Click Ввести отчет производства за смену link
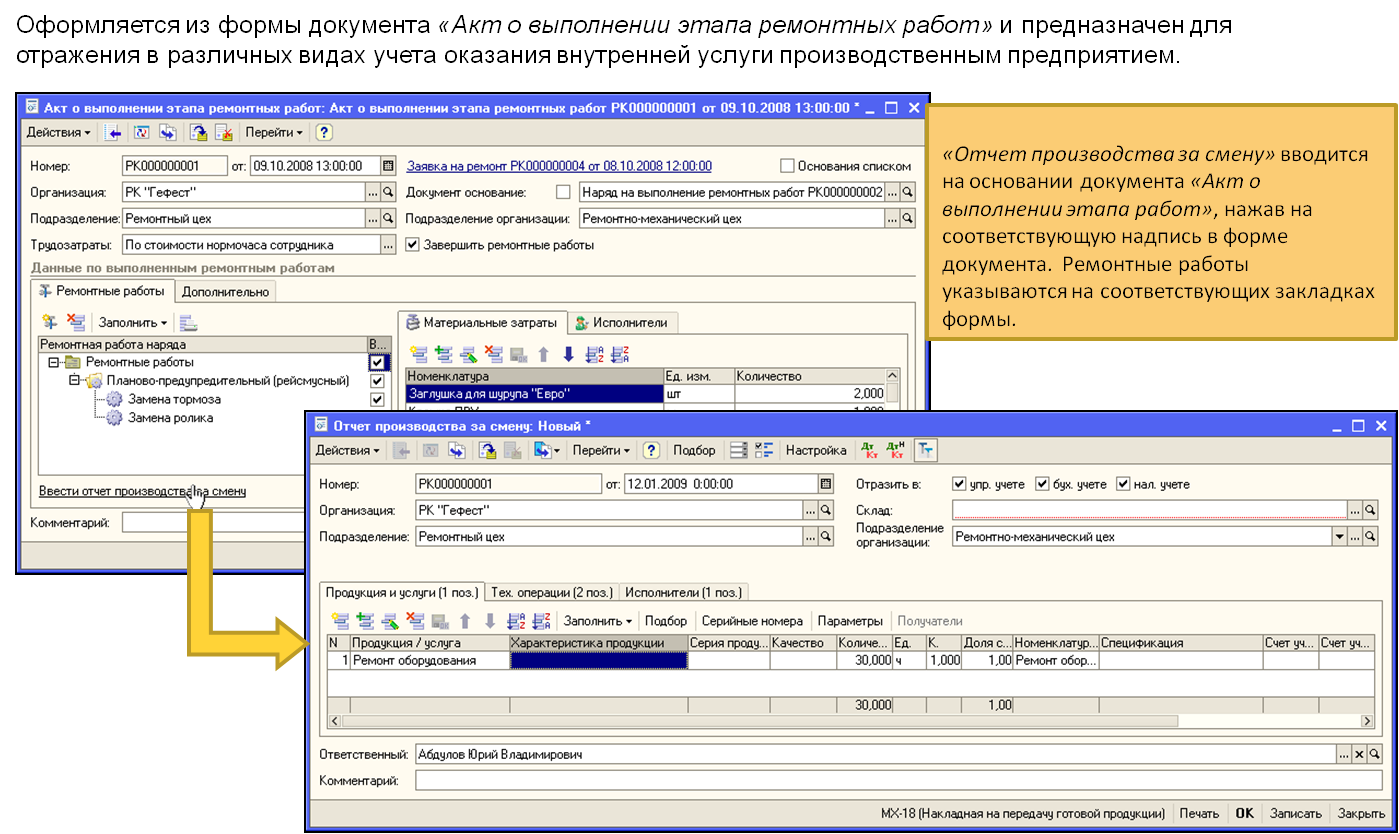Viewport: 1399px width, 834px height. [142, 491]
